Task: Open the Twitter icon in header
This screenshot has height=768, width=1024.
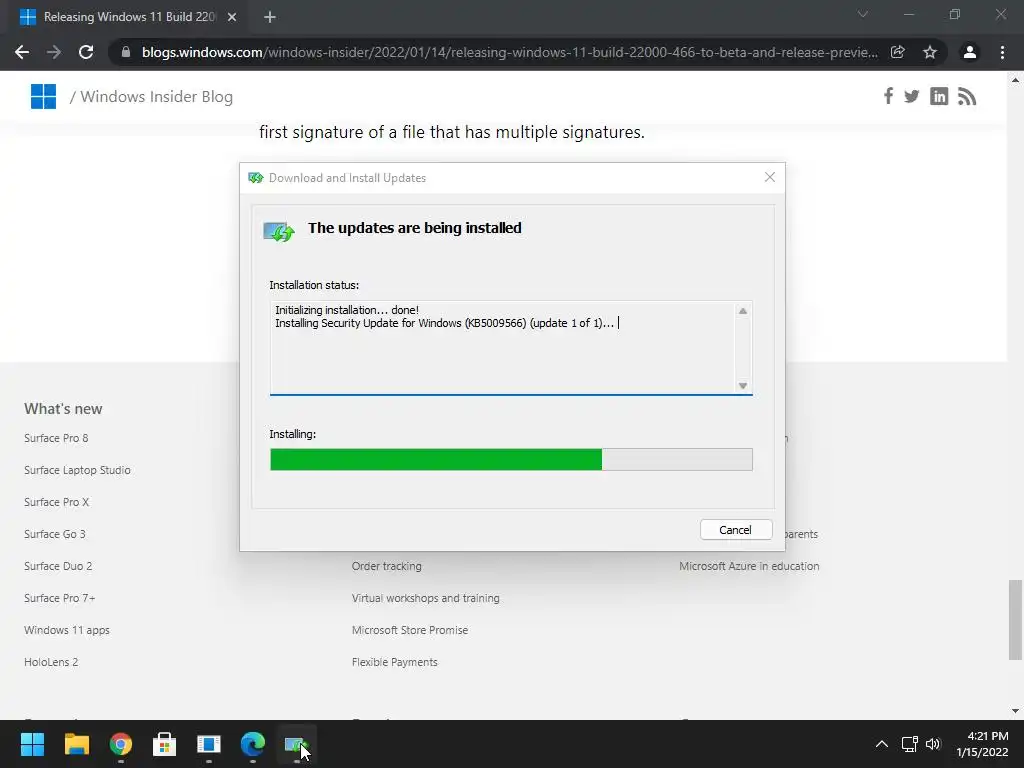Action: pos(912,97)
